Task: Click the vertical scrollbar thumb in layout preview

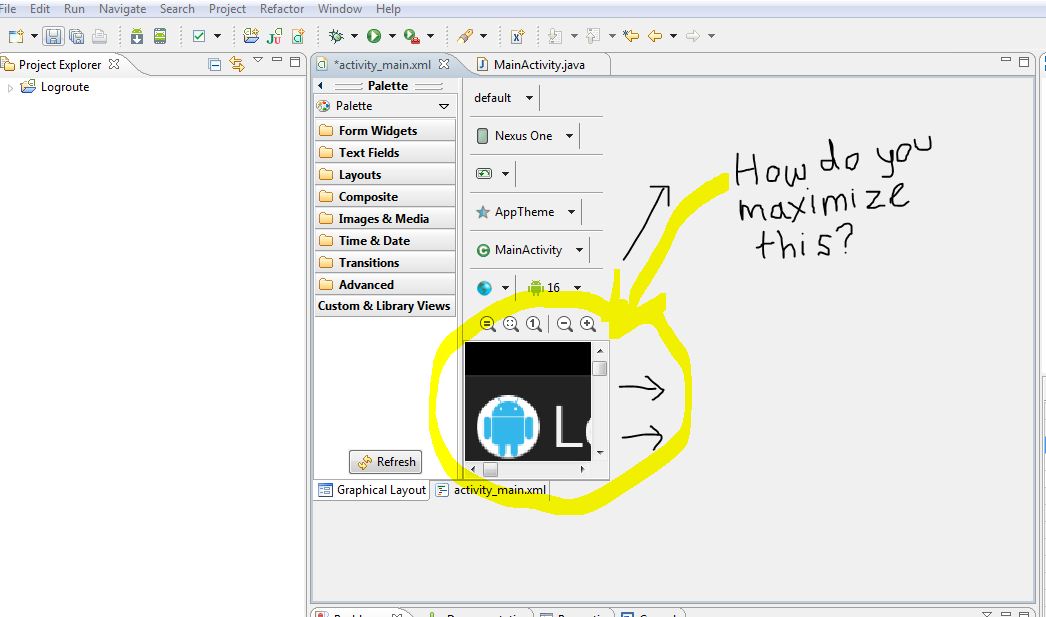Action: point(600,368)
